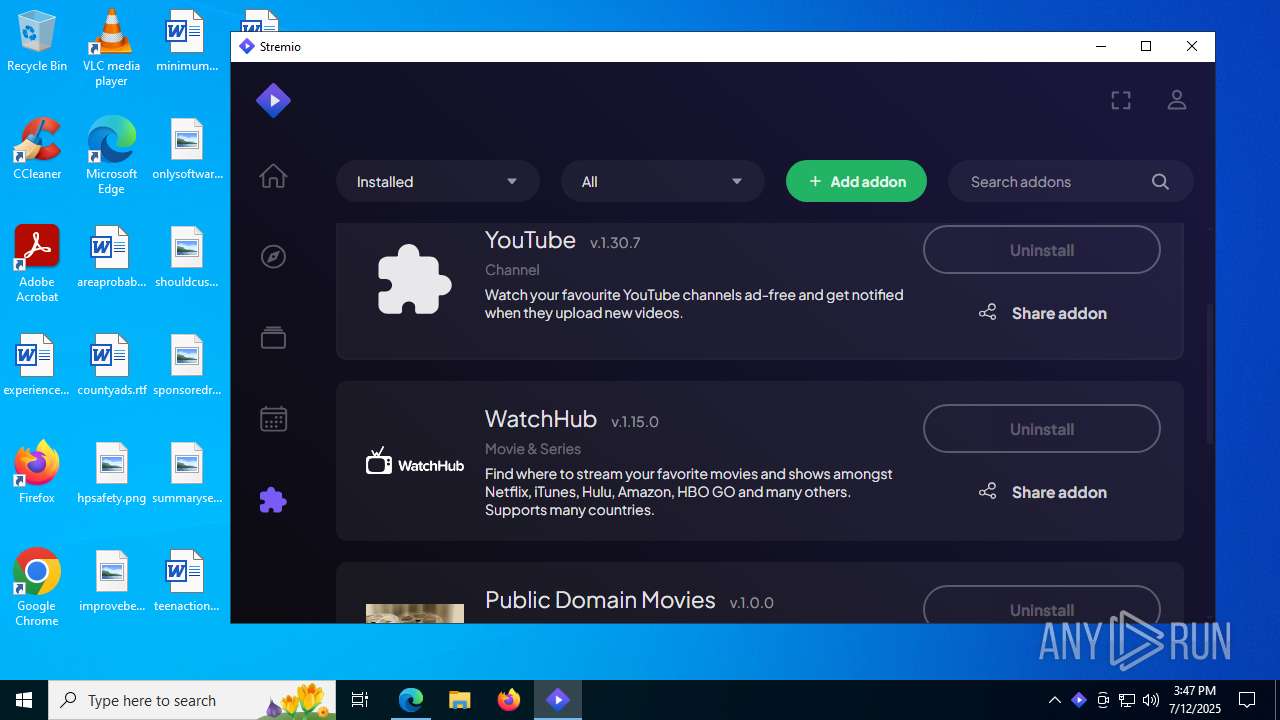Open Recycle Bin desktop icon

(37, 41)
